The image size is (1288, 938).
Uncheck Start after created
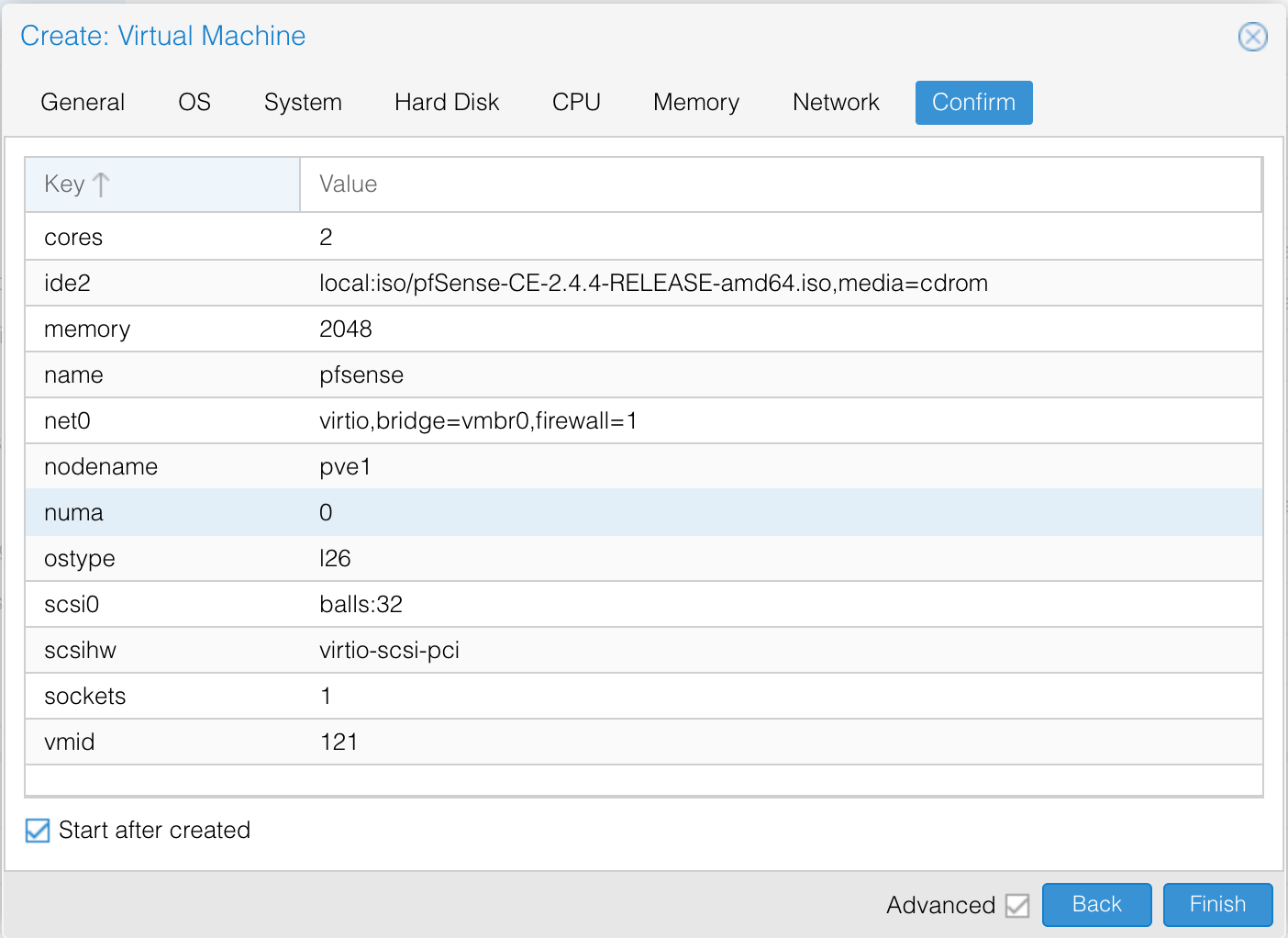pos(37,831)
